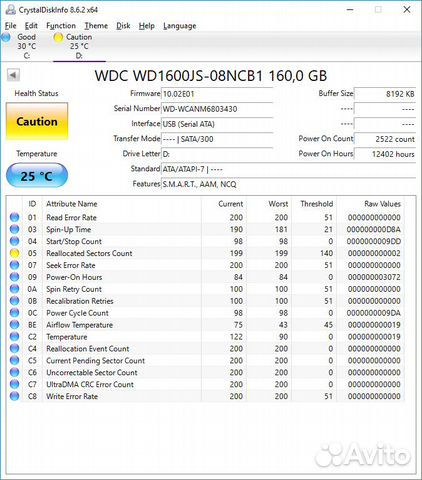Image resolution: width=422 pixels, height=480 pixels.
Task: Click the Serial Number field WD-WCANM6803430
Action: (217, 109)
